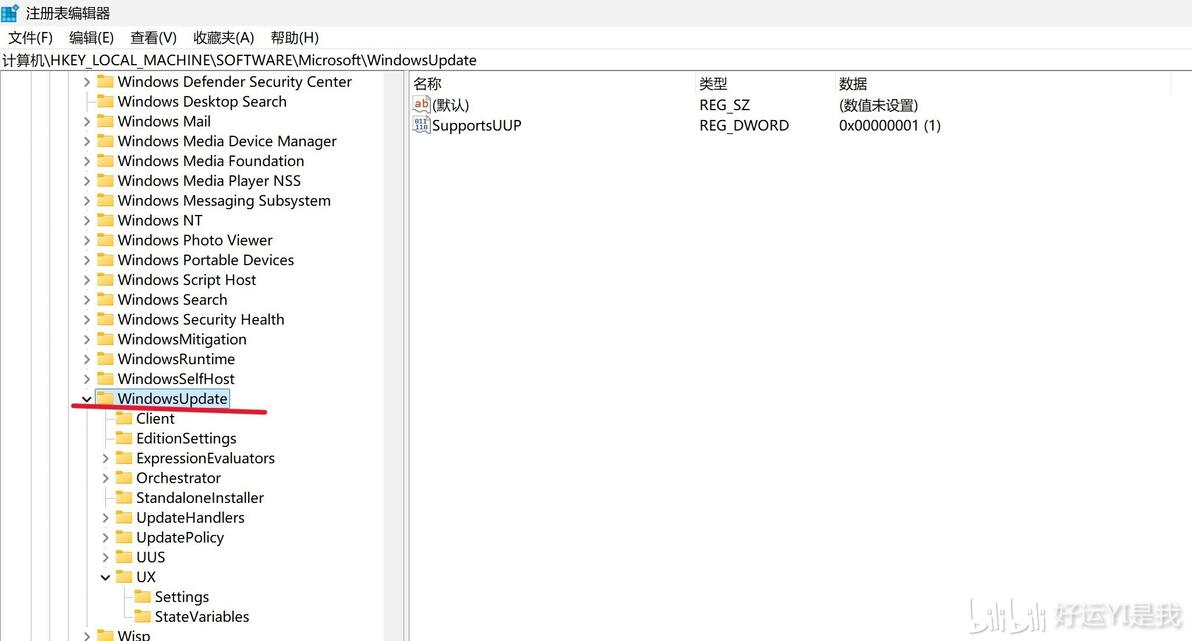Open the 收藏夹(A) menu
The image size is (1192, 641).
tap(224, 37)
